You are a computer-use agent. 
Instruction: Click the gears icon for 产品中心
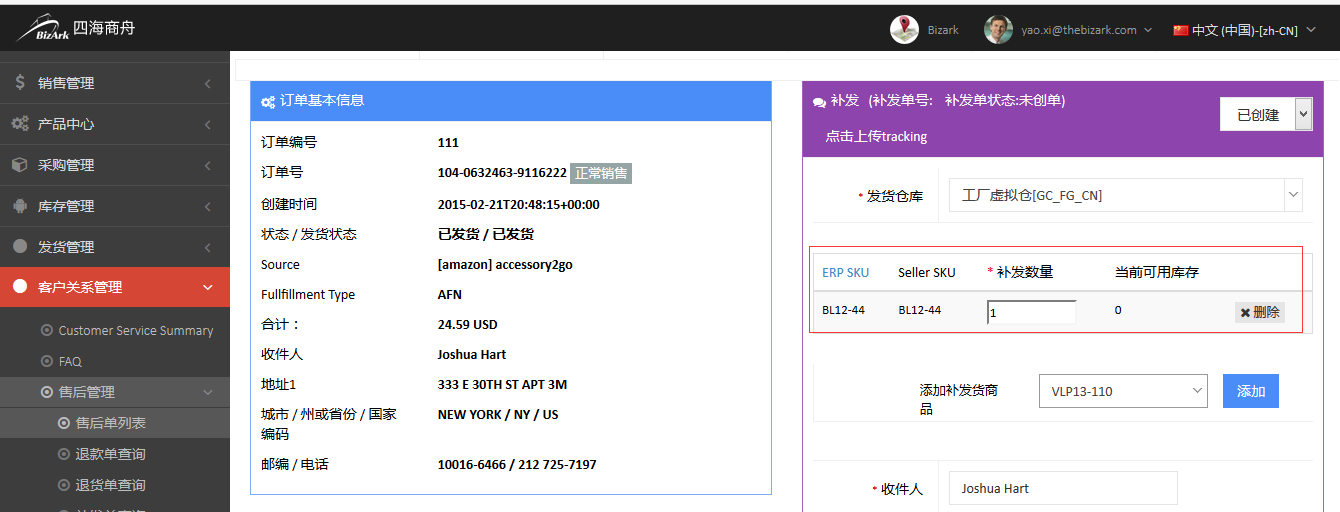(x=20, y=124)
